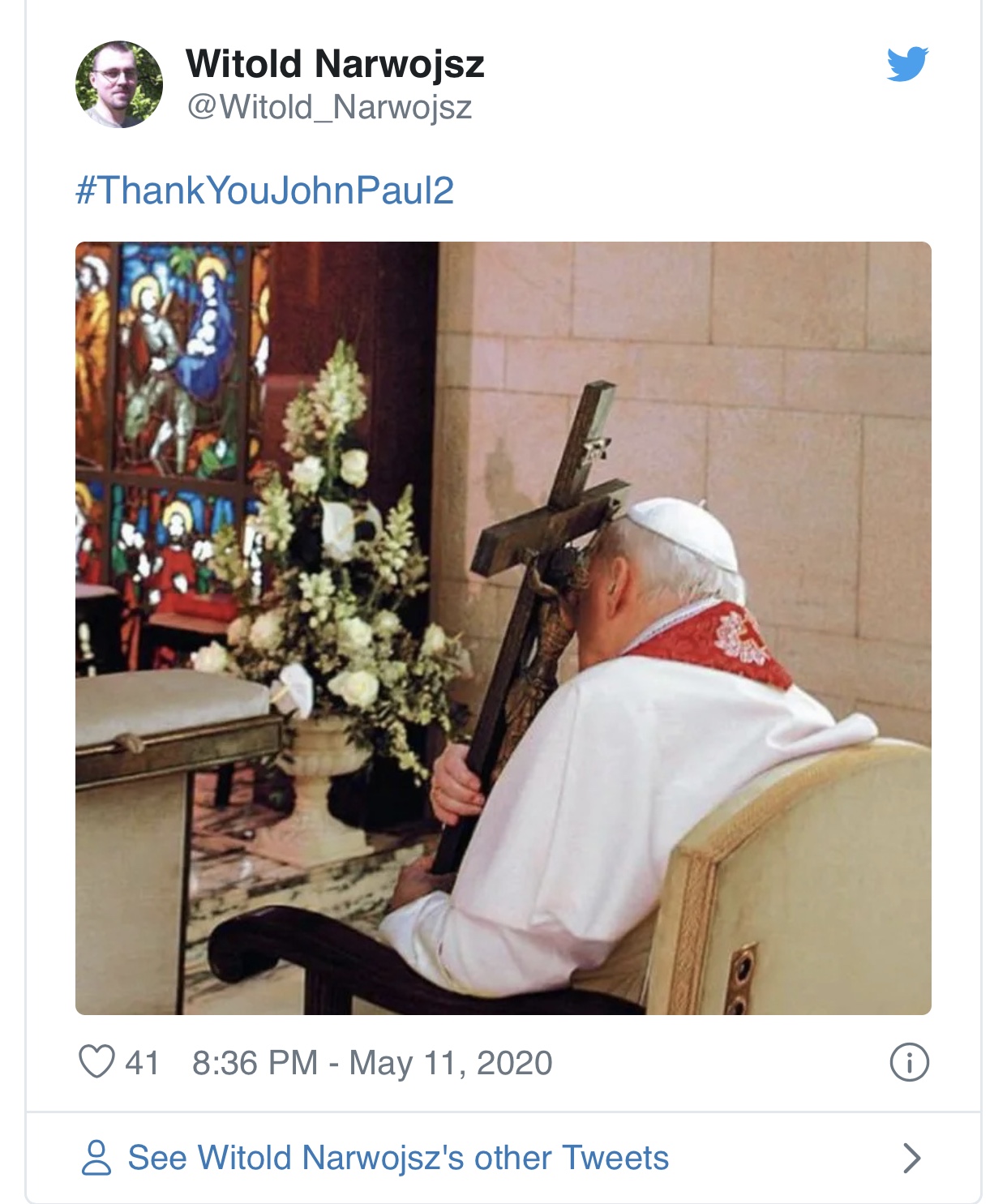
Task: Open the tweet's attached photo
Action: click(503, 628)
